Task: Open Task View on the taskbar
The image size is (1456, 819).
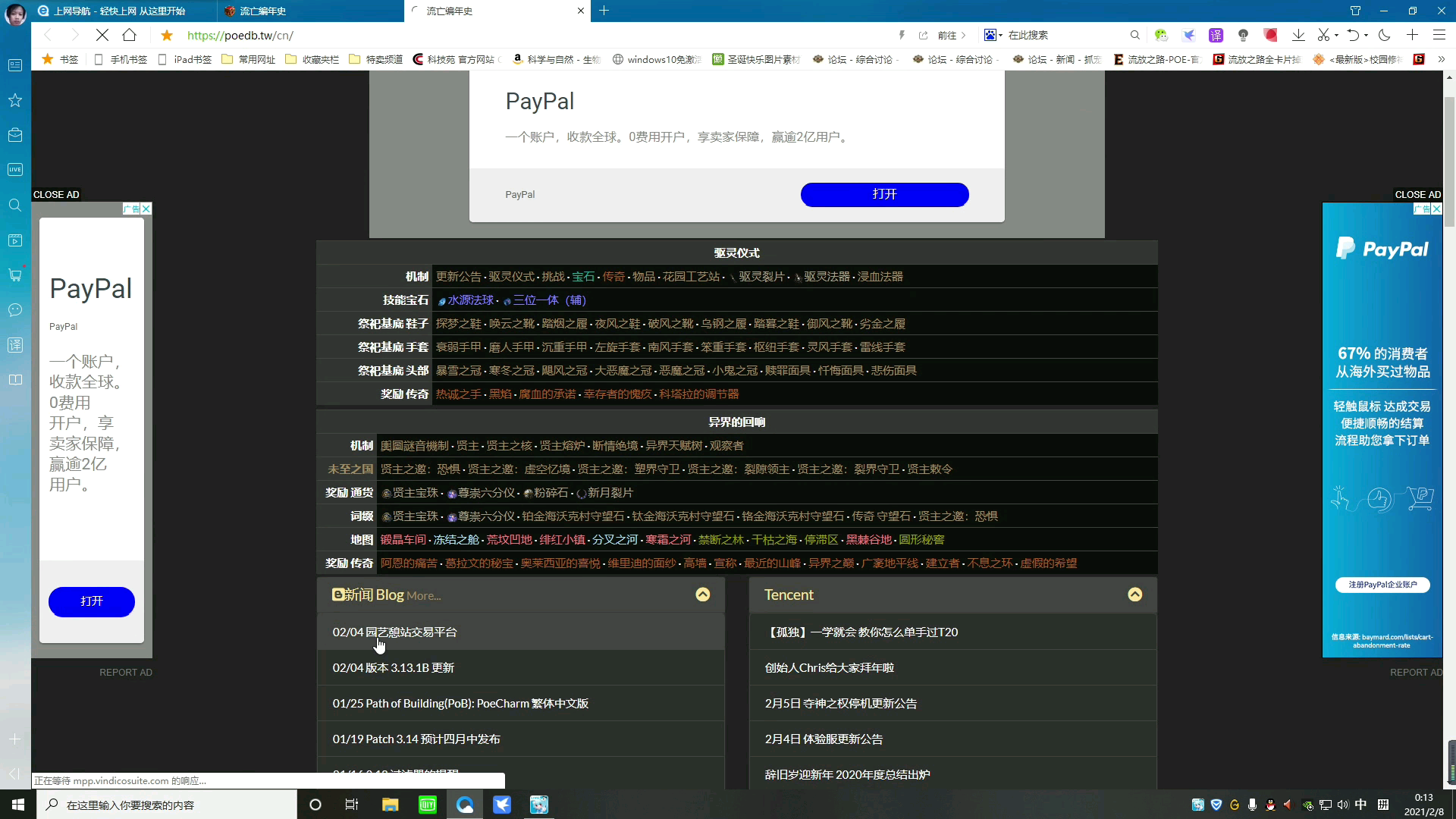Action: (352, 805)
